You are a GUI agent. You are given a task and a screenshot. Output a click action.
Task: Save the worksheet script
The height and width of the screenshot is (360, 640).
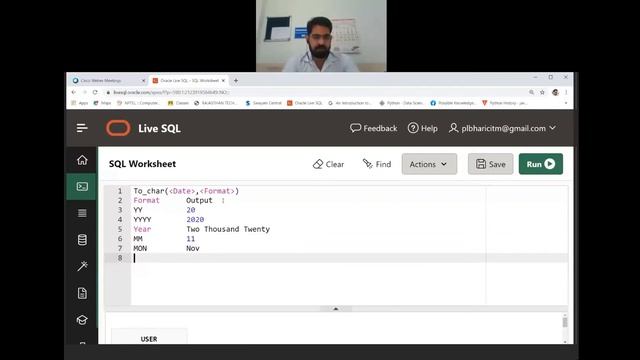click(490, 164)
